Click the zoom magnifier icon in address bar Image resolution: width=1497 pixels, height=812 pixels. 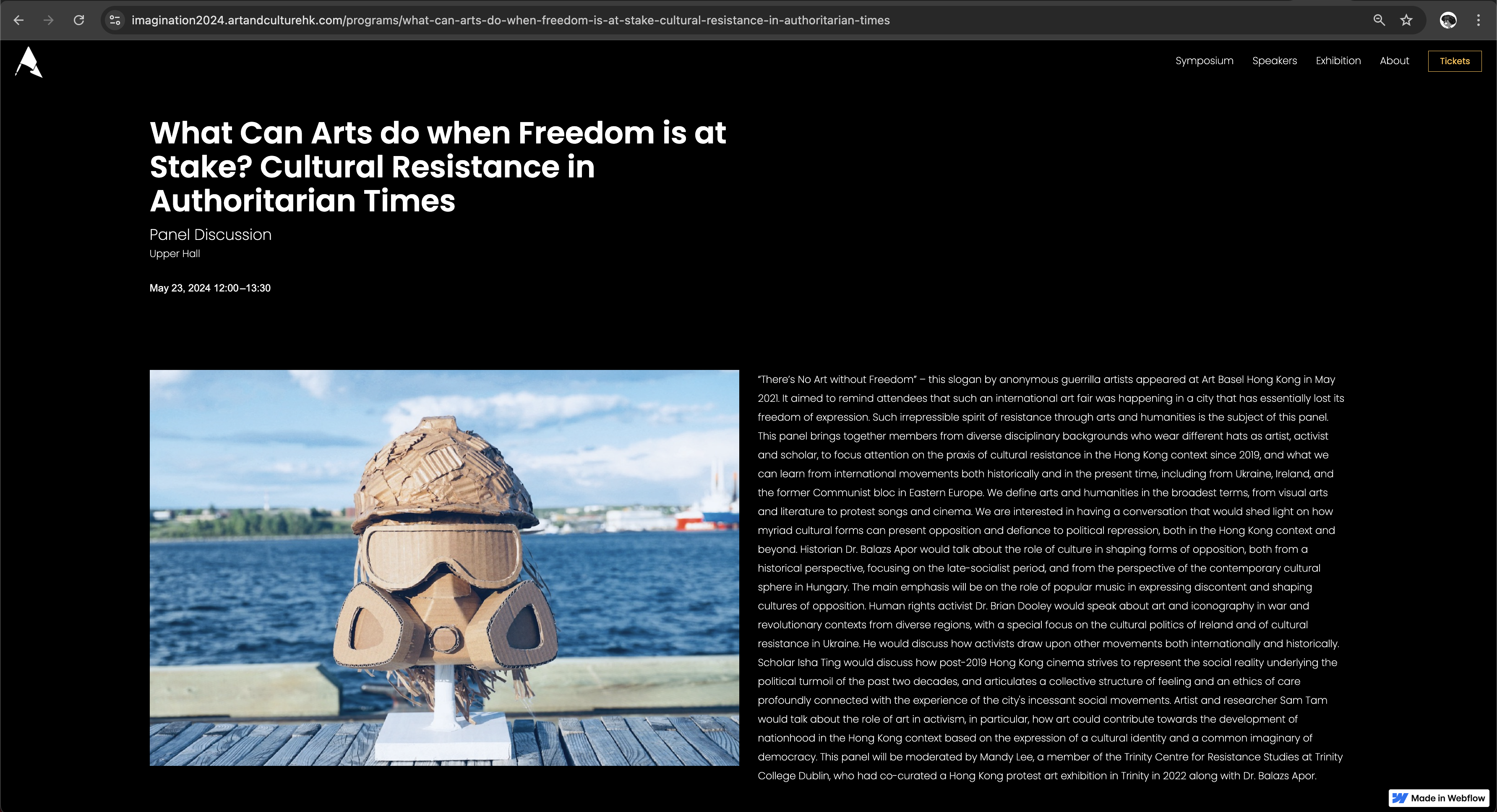click(1378, 20)
